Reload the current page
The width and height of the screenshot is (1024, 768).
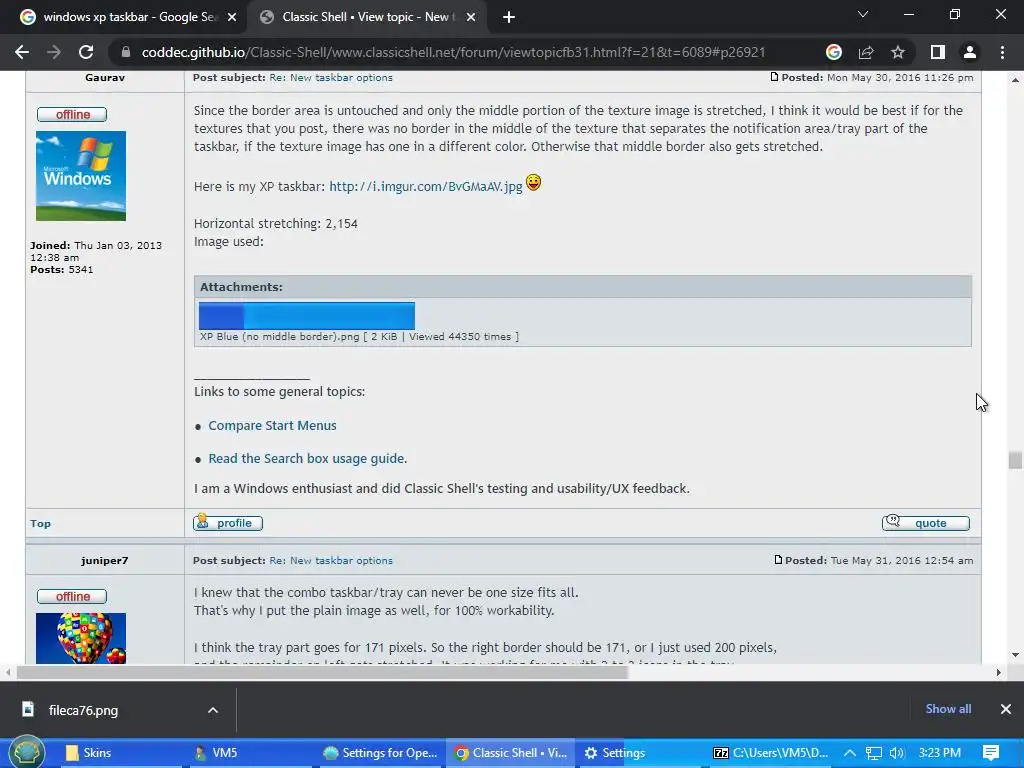coord(86,52)
